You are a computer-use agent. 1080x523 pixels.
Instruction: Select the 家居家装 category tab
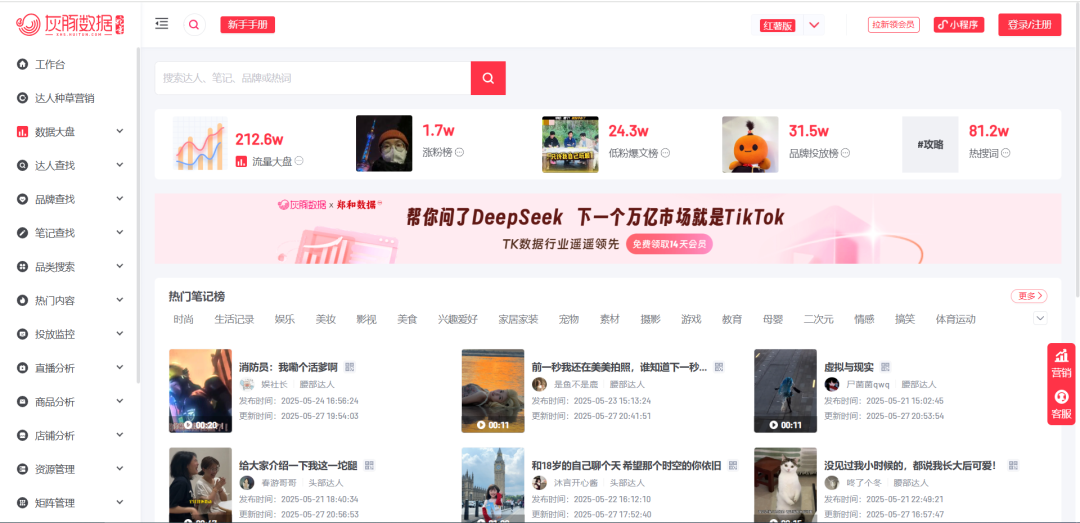[x=518, y=319]
